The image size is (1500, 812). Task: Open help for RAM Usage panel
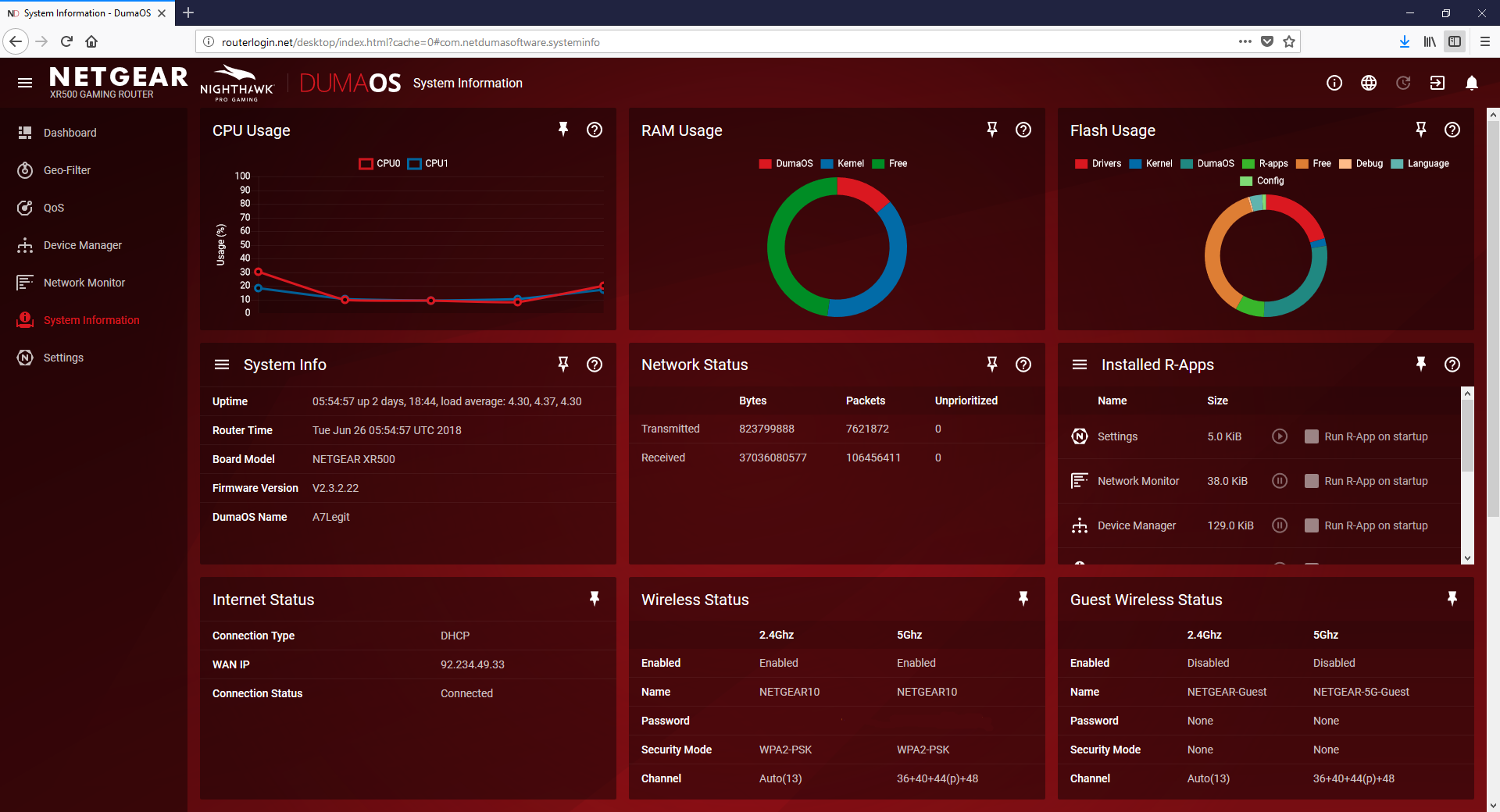click(1023, 130)
